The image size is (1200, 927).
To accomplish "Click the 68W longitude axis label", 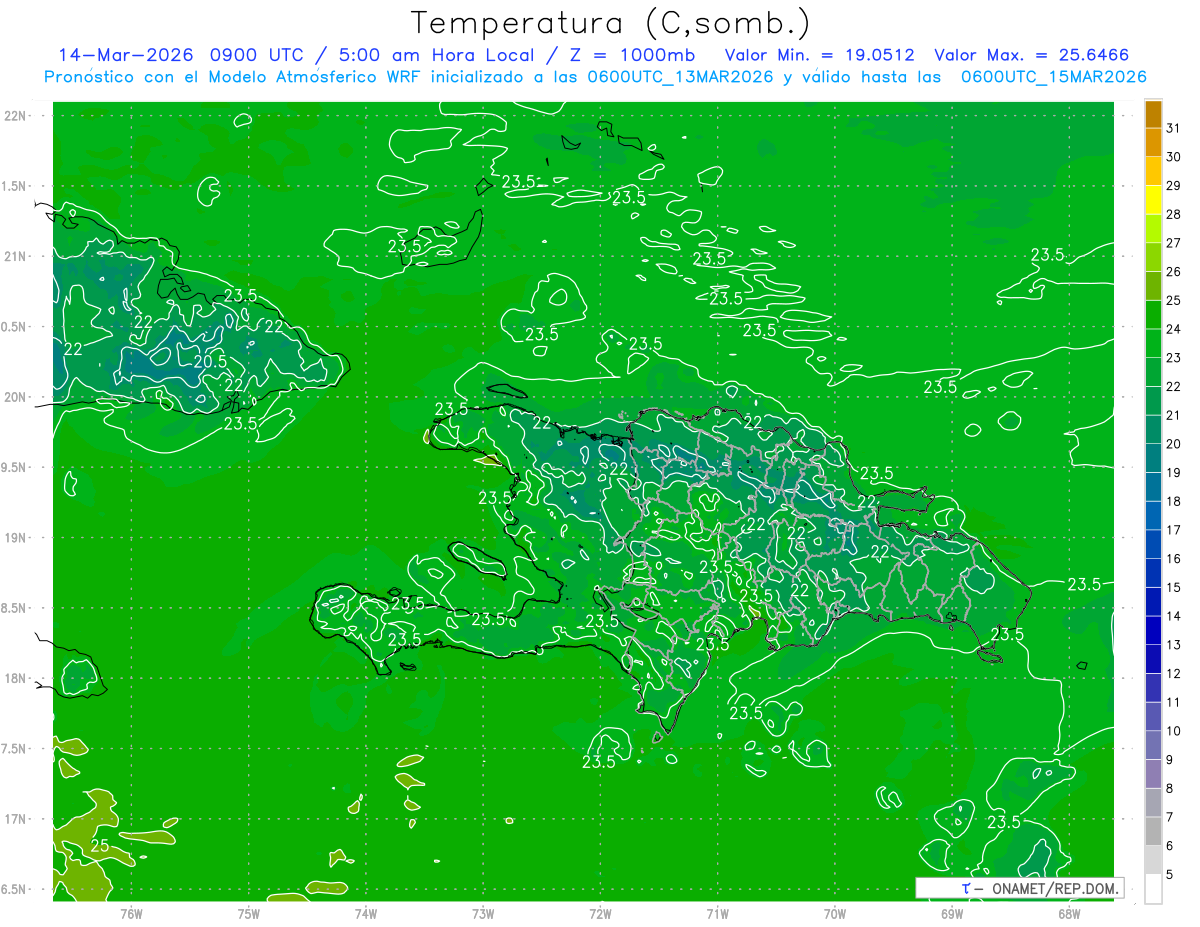I will (x=1069, y=914).
